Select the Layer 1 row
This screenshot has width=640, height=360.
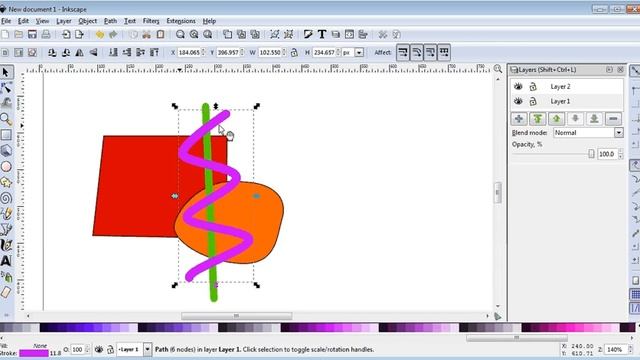567,101
